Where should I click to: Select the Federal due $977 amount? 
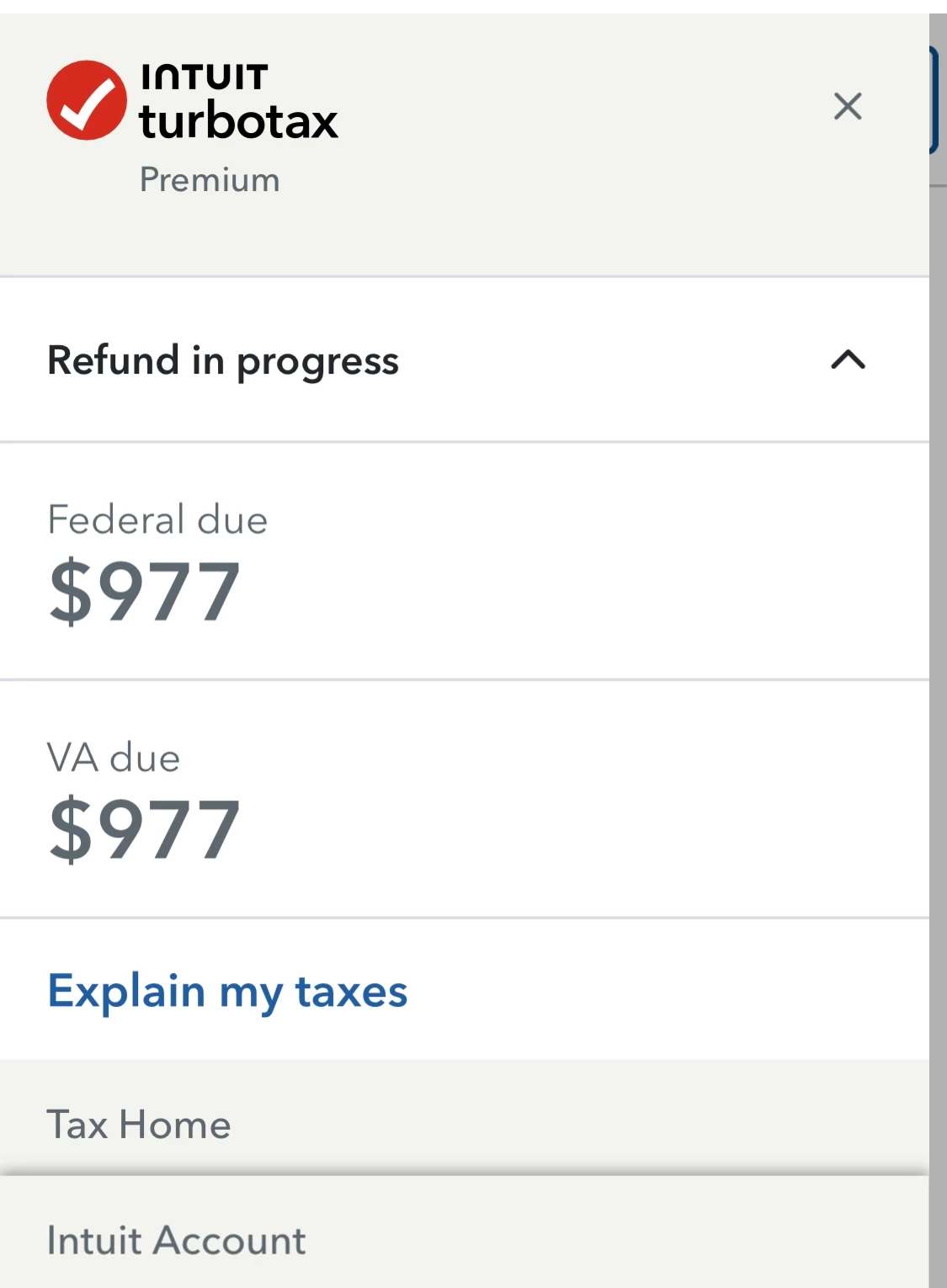pos(145,592)
